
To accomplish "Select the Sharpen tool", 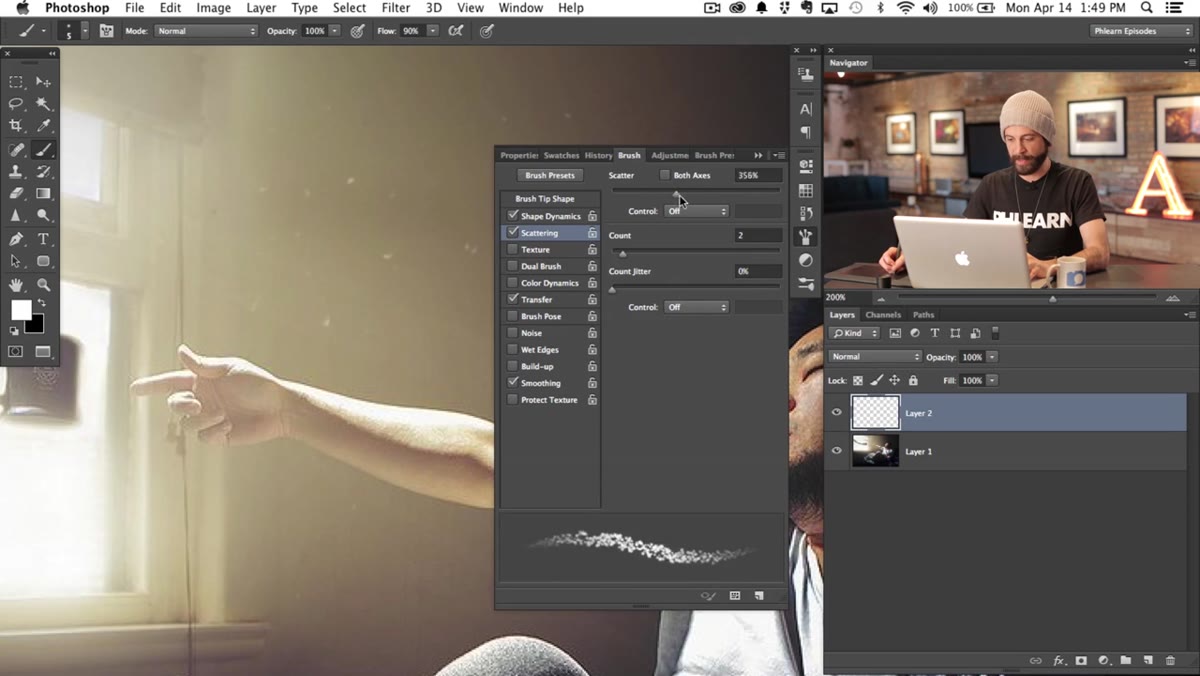I will (x=16, y=216).
